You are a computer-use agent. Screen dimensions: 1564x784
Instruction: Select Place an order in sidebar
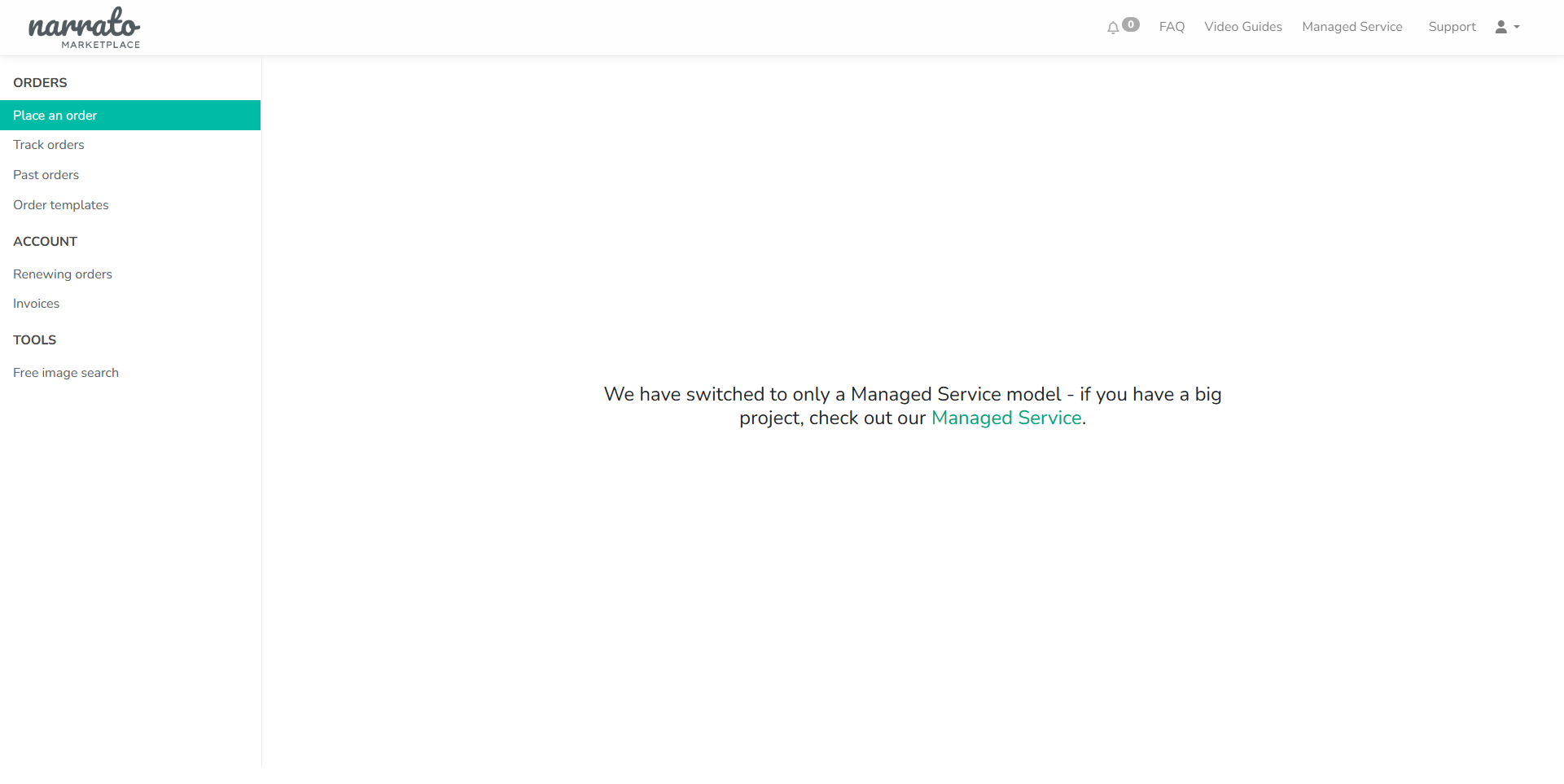point(55,116)
